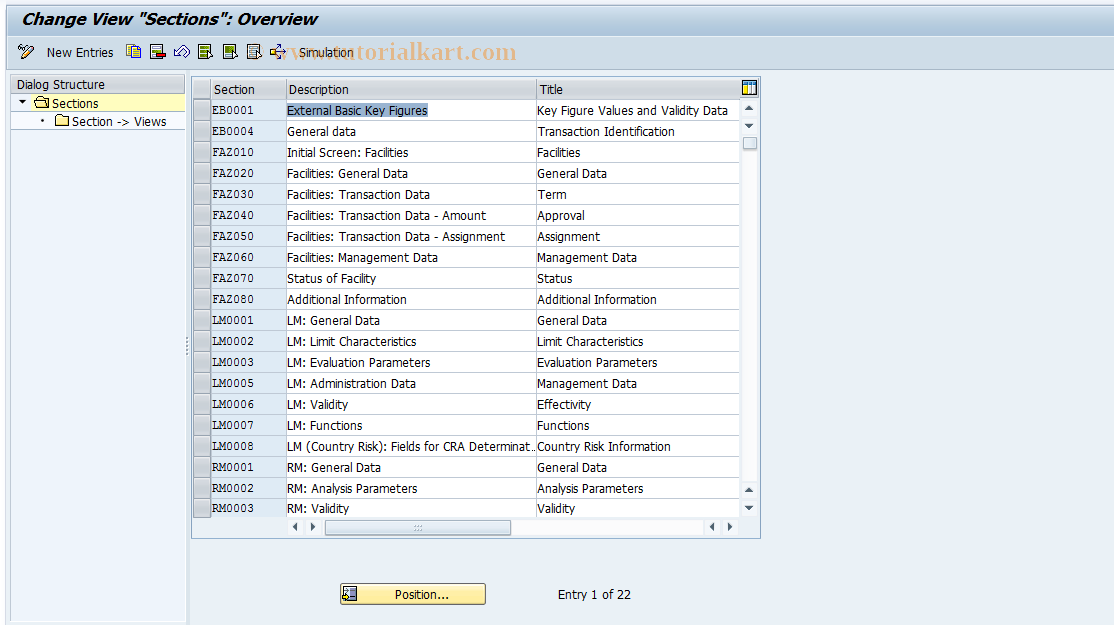The width and height of the screenshot is (1114, 625).
Task: Click the General data description cell
Action: pos(411,131)
